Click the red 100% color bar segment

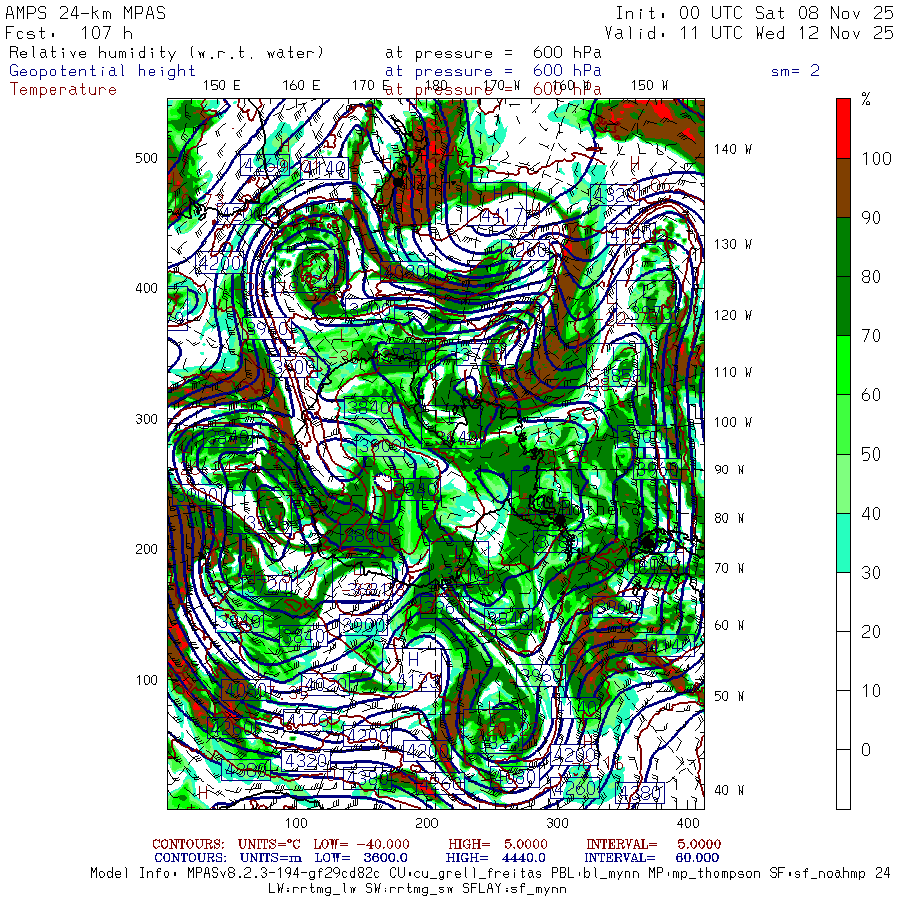843,129
